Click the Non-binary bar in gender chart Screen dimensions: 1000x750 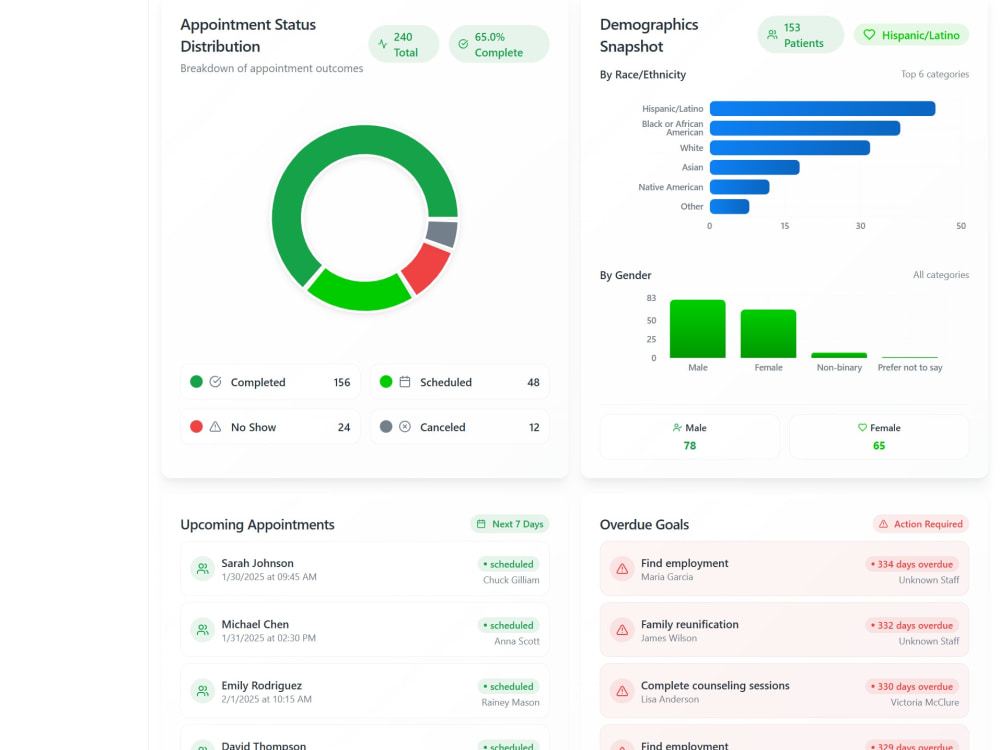[839, 355]
